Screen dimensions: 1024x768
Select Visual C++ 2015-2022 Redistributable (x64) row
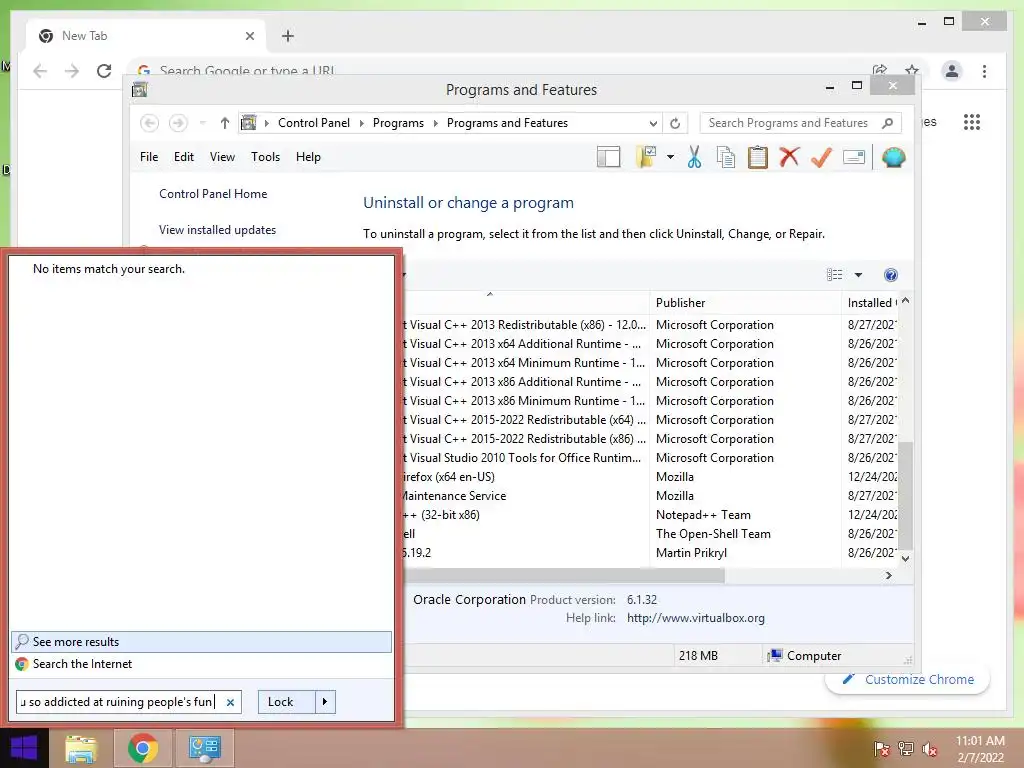coord(650,420)
